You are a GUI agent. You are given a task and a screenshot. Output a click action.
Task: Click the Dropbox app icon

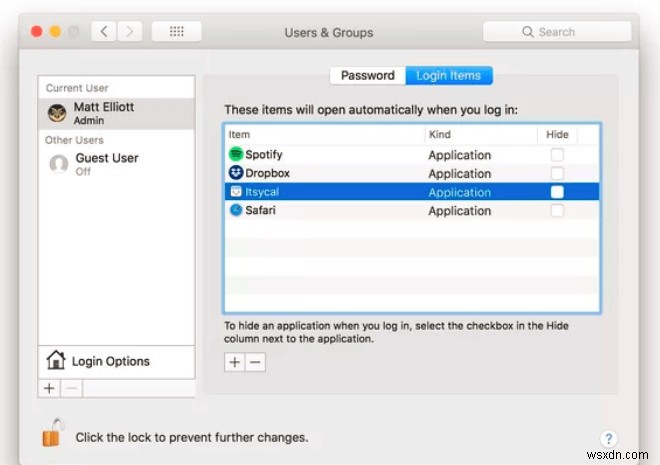tap(236, 173)
